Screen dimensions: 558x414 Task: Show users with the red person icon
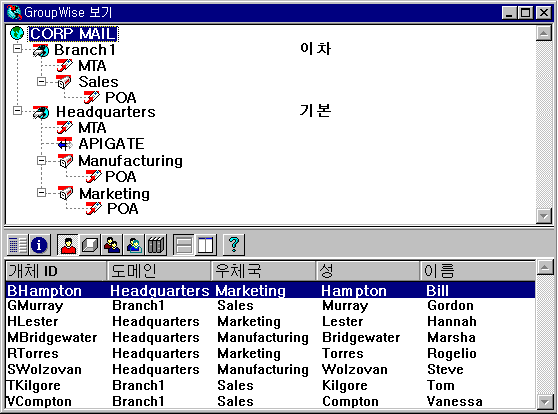(x=68, y=245)
